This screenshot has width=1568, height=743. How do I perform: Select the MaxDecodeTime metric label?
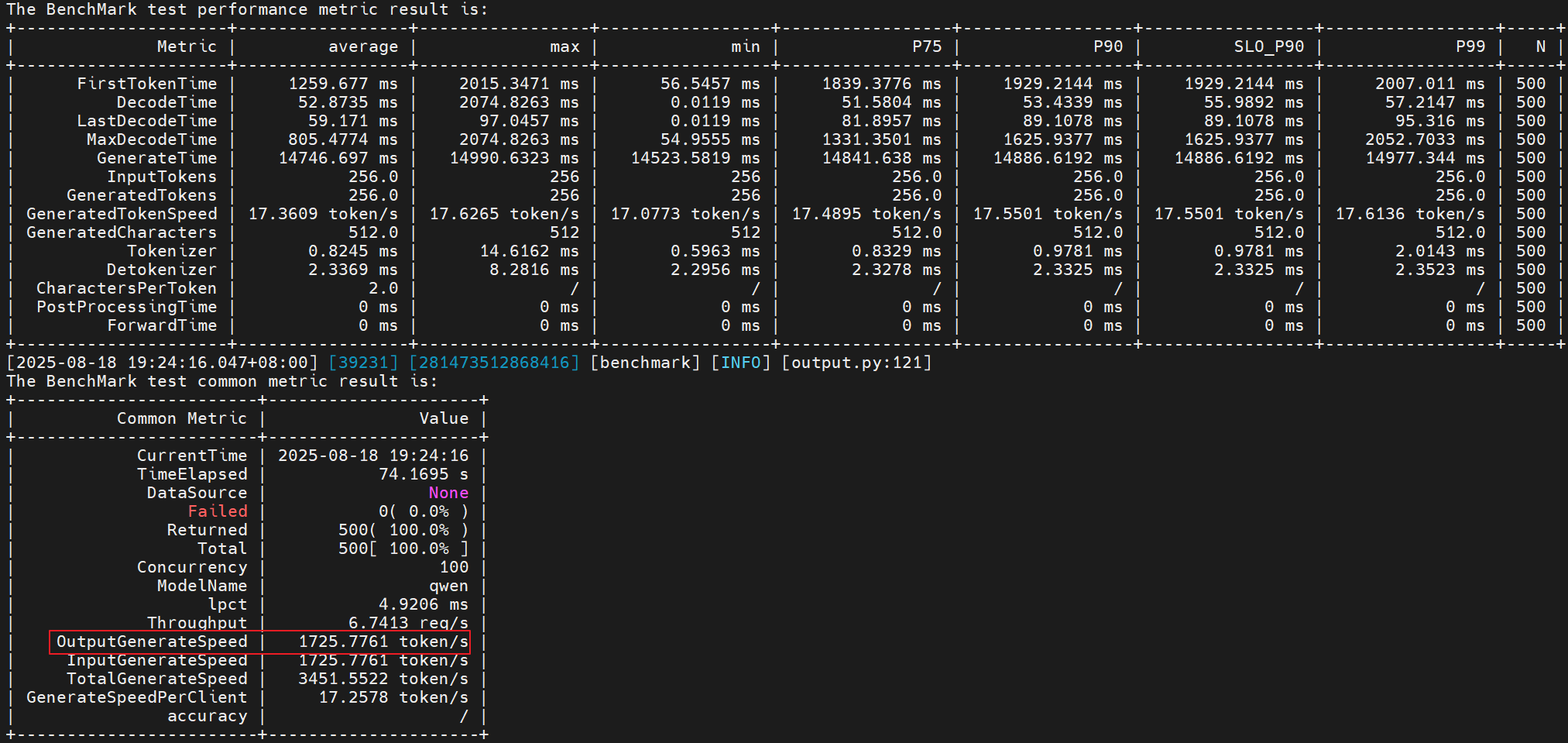tap(152, 139)
